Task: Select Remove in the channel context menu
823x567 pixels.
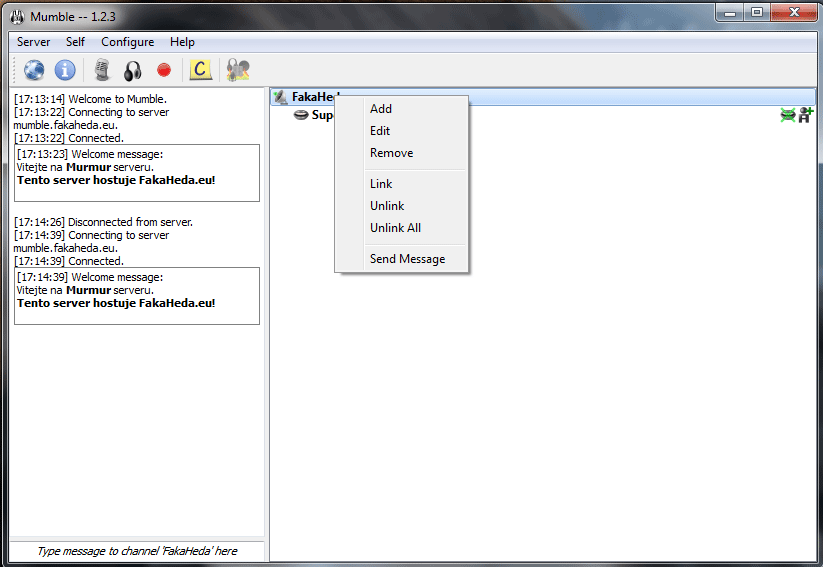Action: pos(402,153)
